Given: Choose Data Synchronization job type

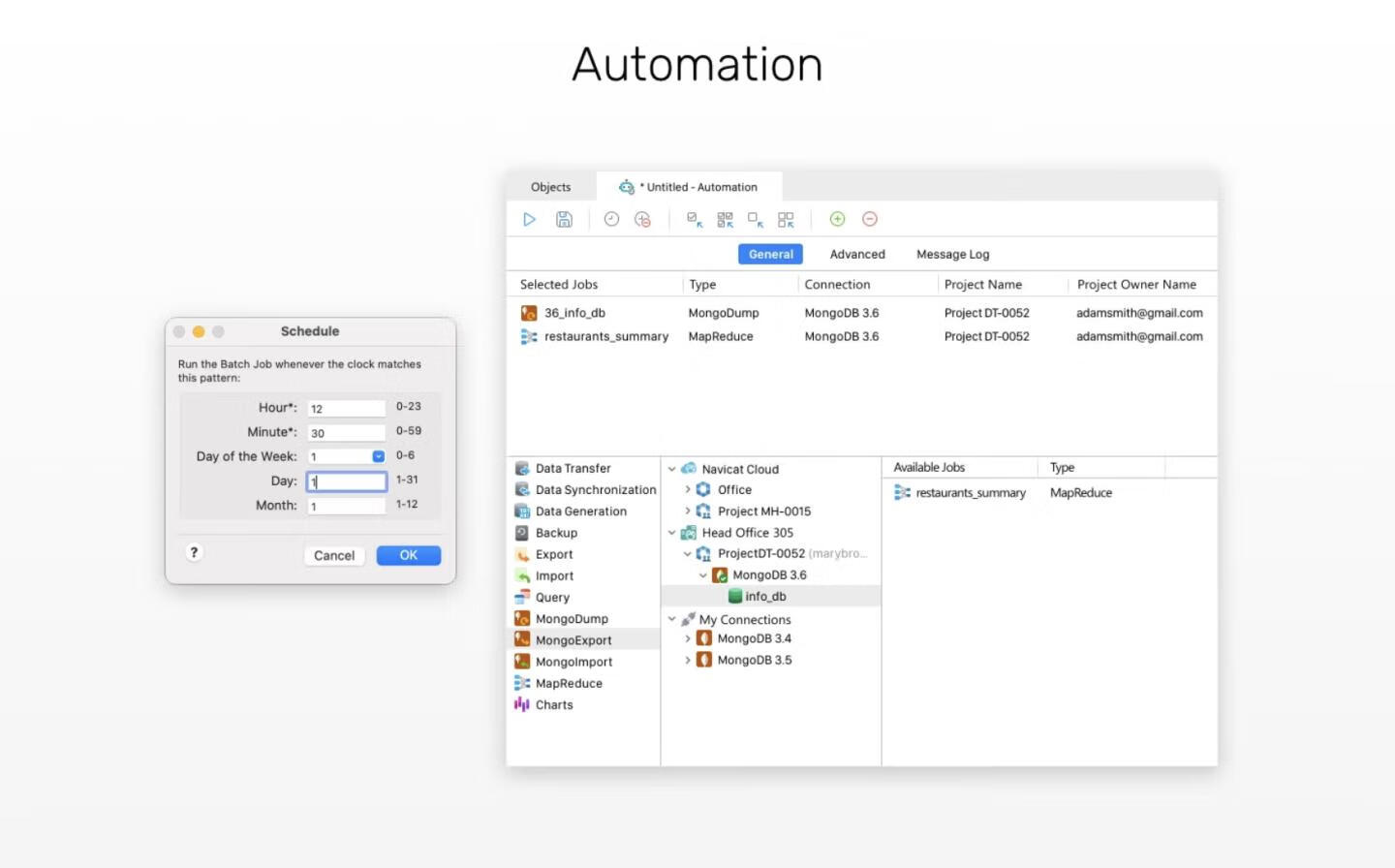Looking at the screenshot, I should click(x=583, y=489).
